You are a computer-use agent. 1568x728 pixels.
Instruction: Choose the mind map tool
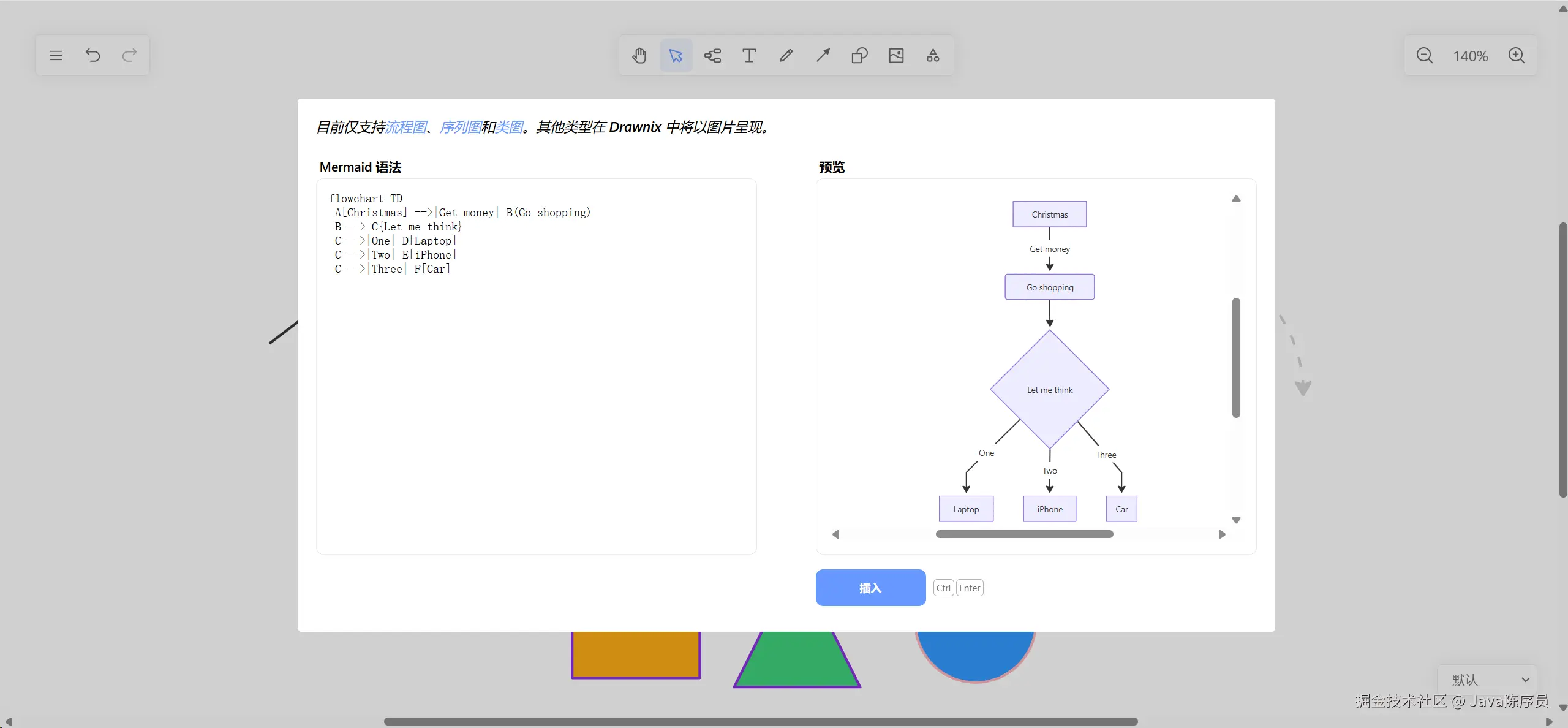tap(712, 56)
